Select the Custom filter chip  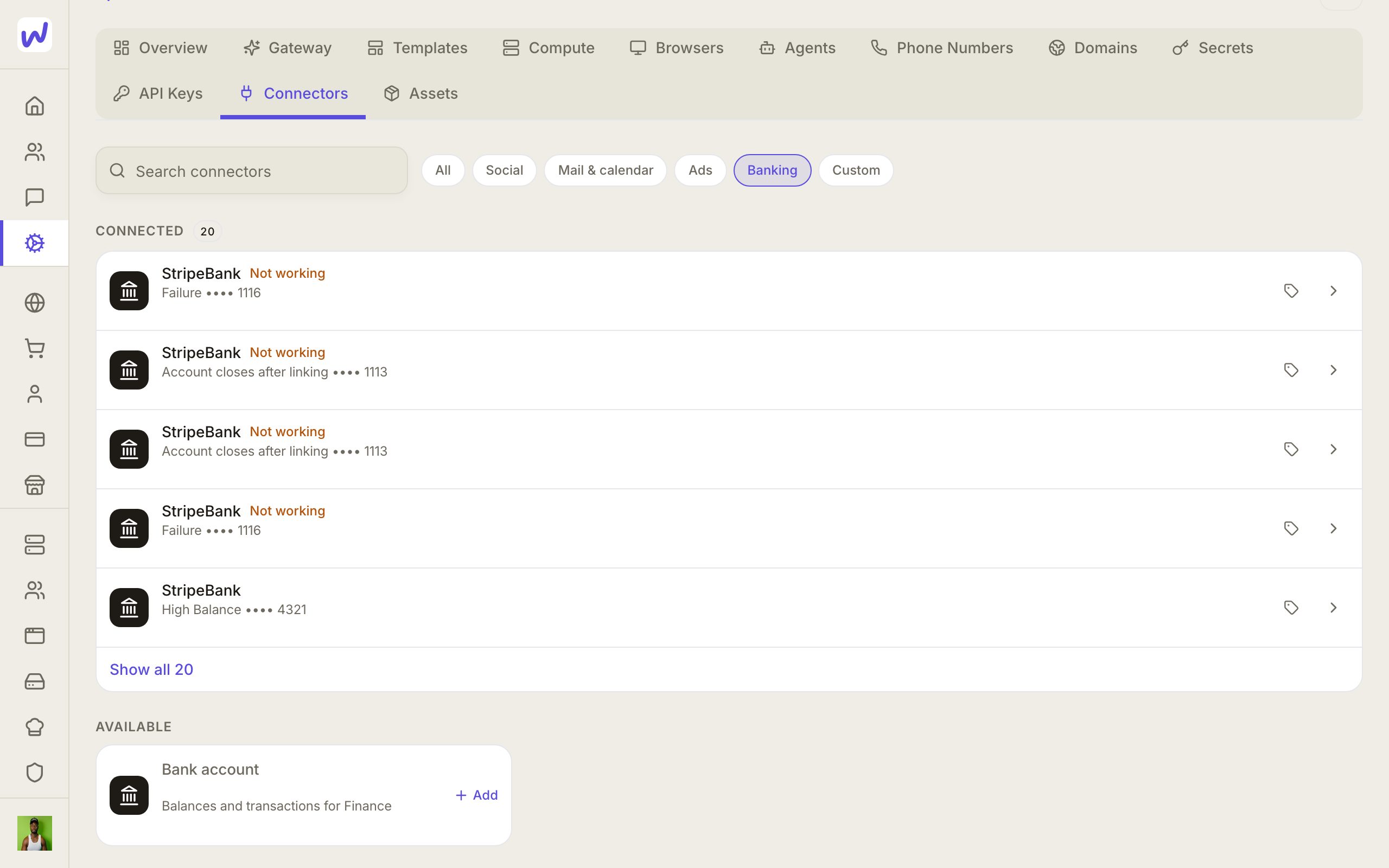[856, 170]
